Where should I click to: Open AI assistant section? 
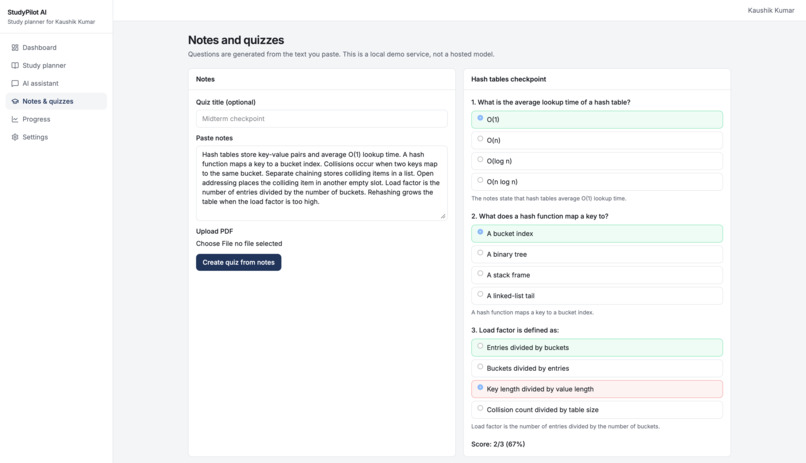[x=56, y=83]
